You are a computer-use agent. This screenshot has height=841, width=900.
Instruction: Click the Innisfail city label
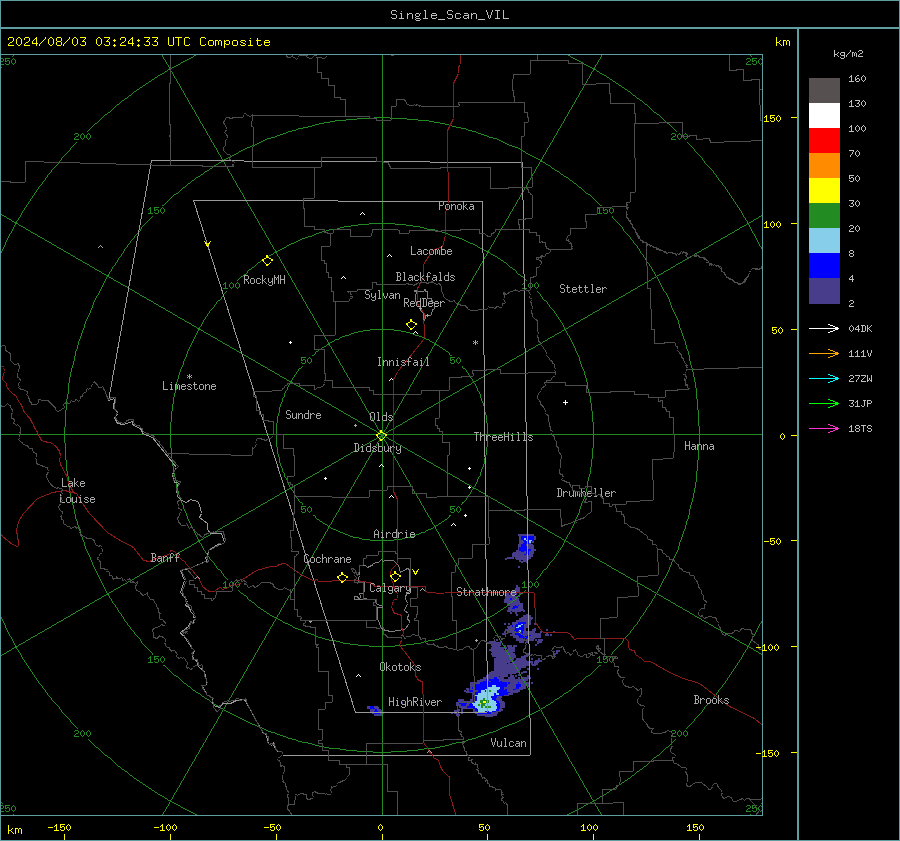[x=403, y=362]
